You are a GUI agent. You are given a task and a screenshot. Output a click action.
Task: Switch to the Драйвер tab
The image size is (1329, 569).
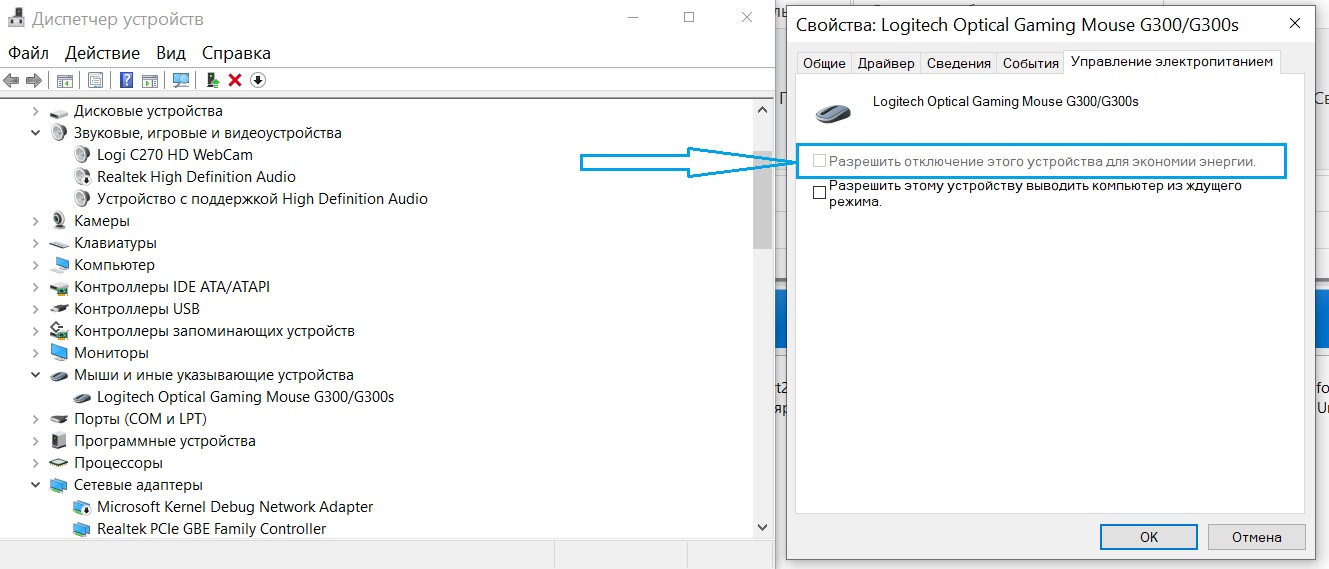(886, 63)
